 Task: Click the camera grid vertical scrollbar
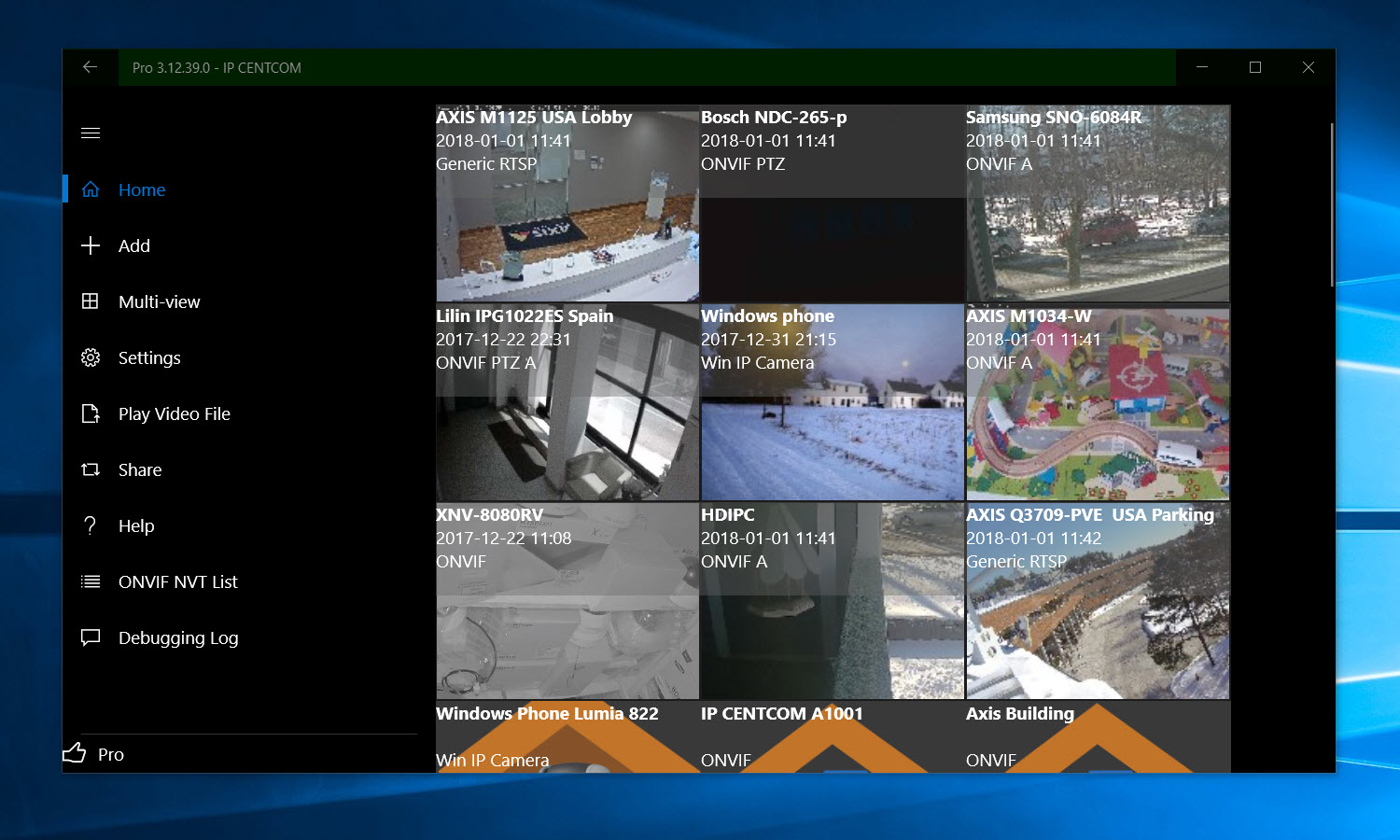1332,203
